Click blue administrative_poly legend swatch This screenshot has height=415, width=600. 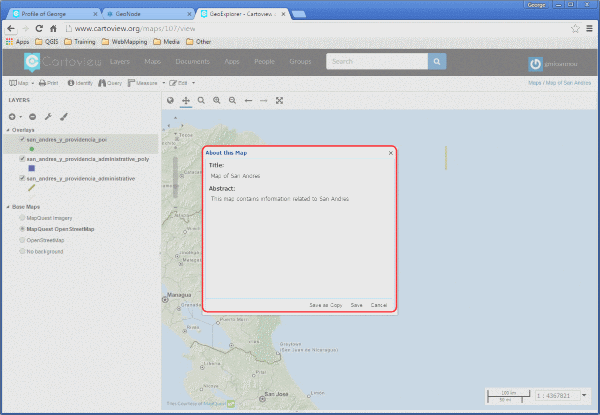[x=32, y=168]
